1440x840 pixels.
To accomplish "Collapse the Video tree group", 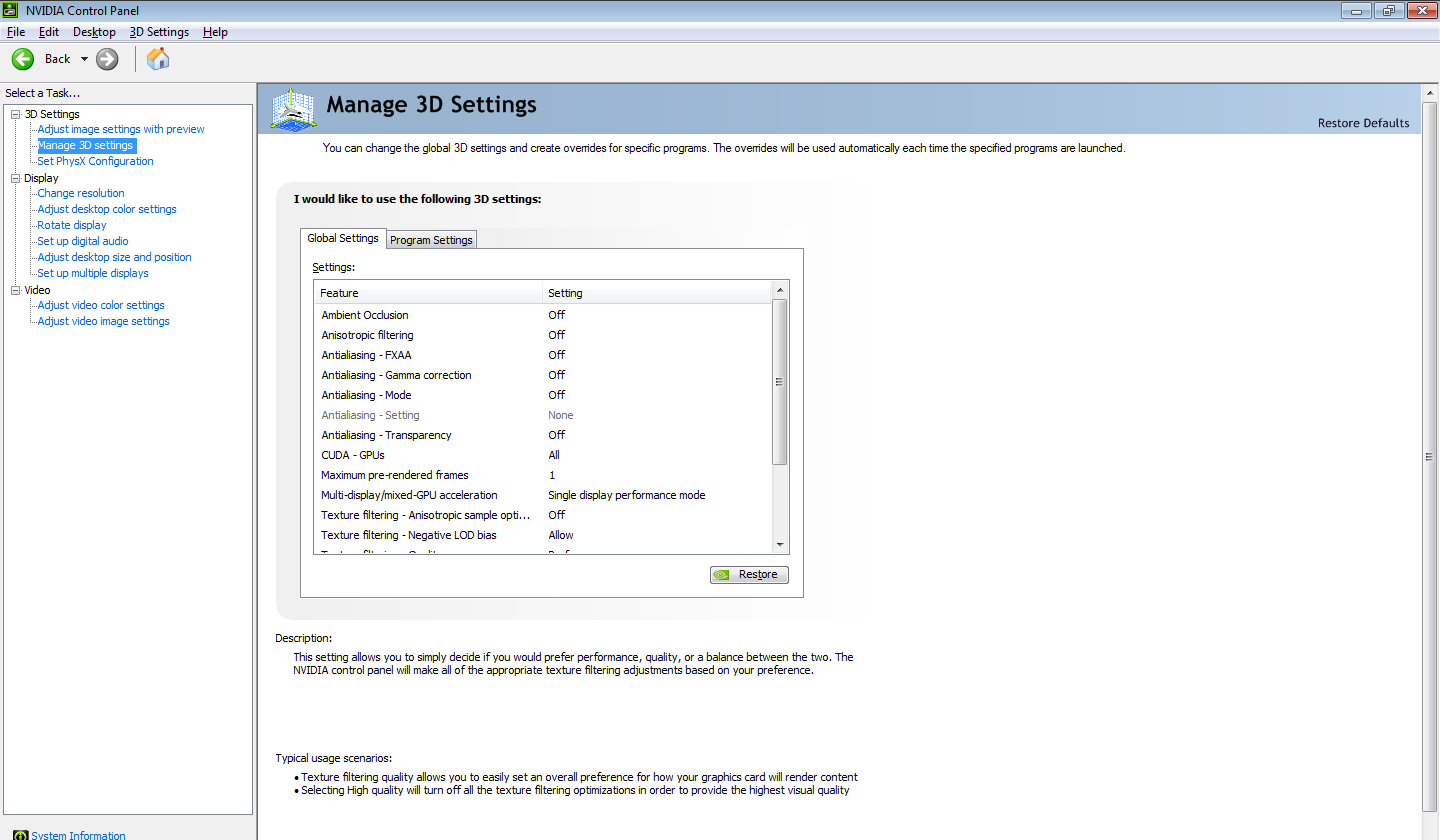I will (15, 290).
